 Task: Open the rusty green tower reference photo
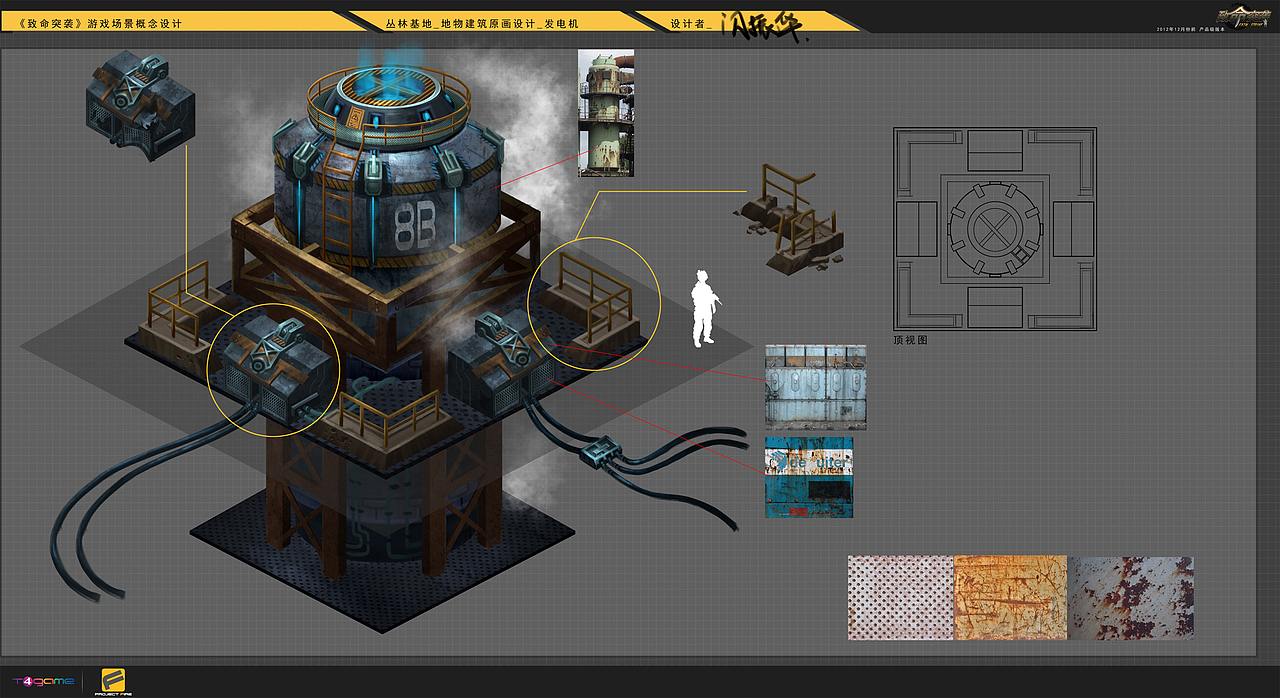(x=606, y=114)
